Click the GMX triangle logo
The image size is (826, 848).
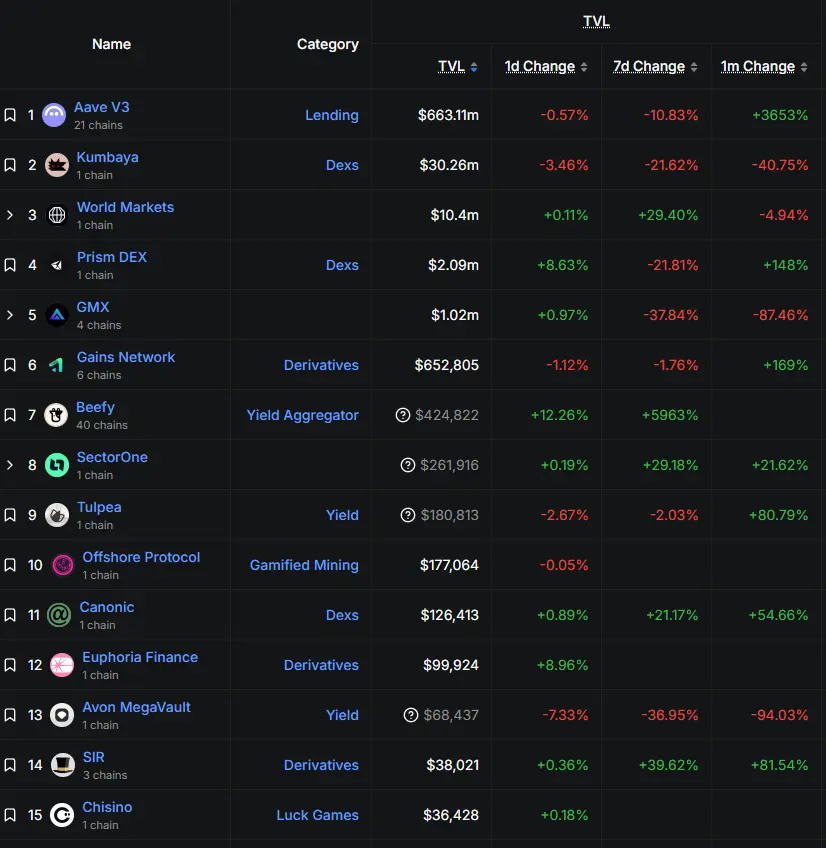click(x=57, y=315)
